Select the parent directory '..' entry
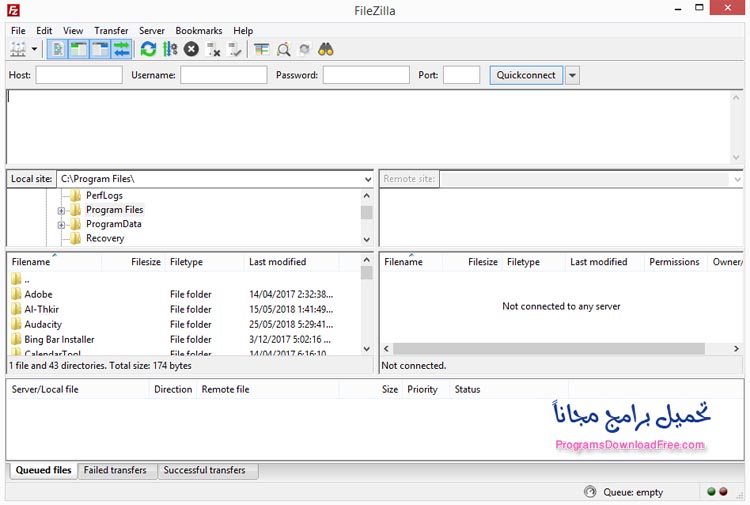 (x=185, y=279)
